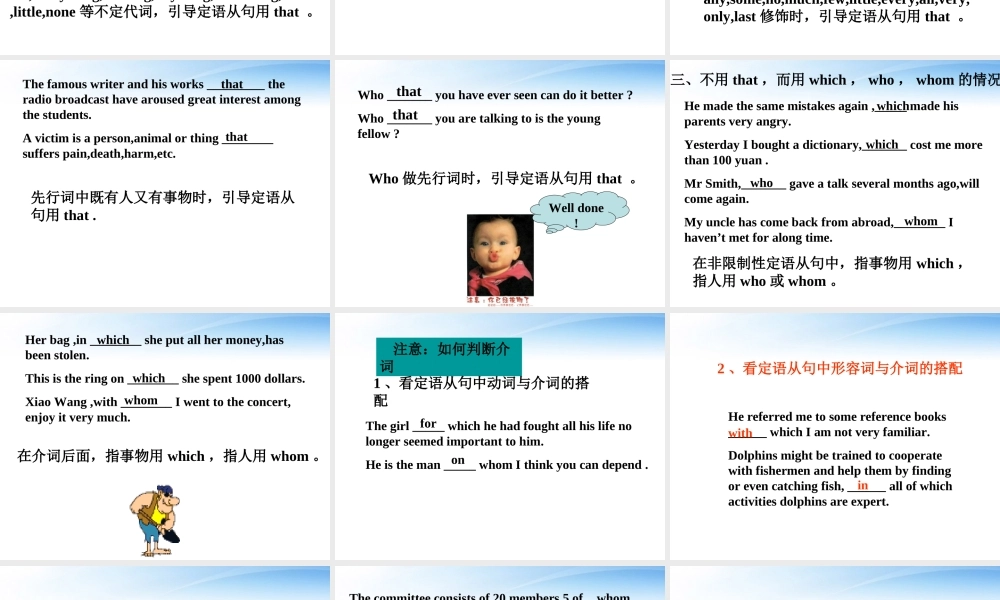
Task: Click the red heading '2、看定语从句中形容词与介词的搭配'
Action: [839, 368]
